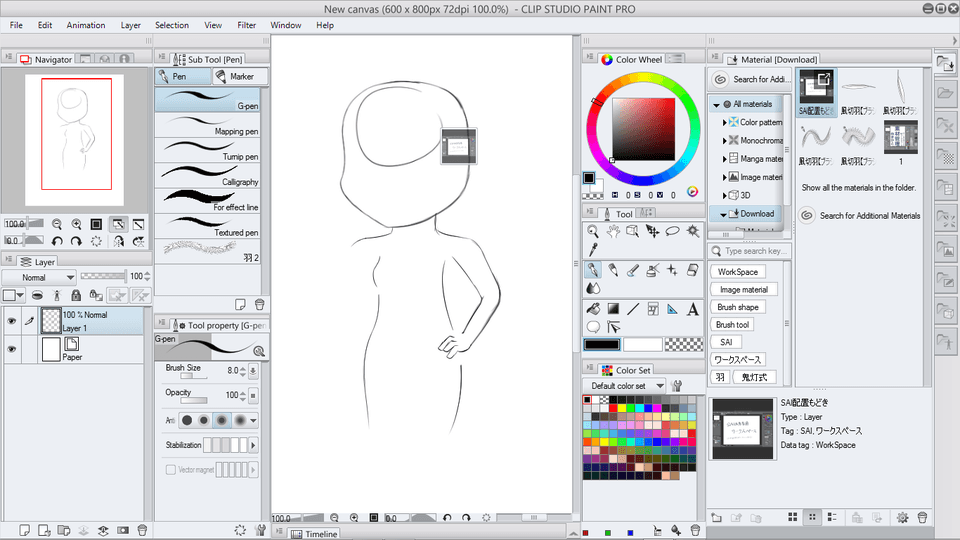
Task: Open the Filter menu
Action: click(x=246, y=25)
